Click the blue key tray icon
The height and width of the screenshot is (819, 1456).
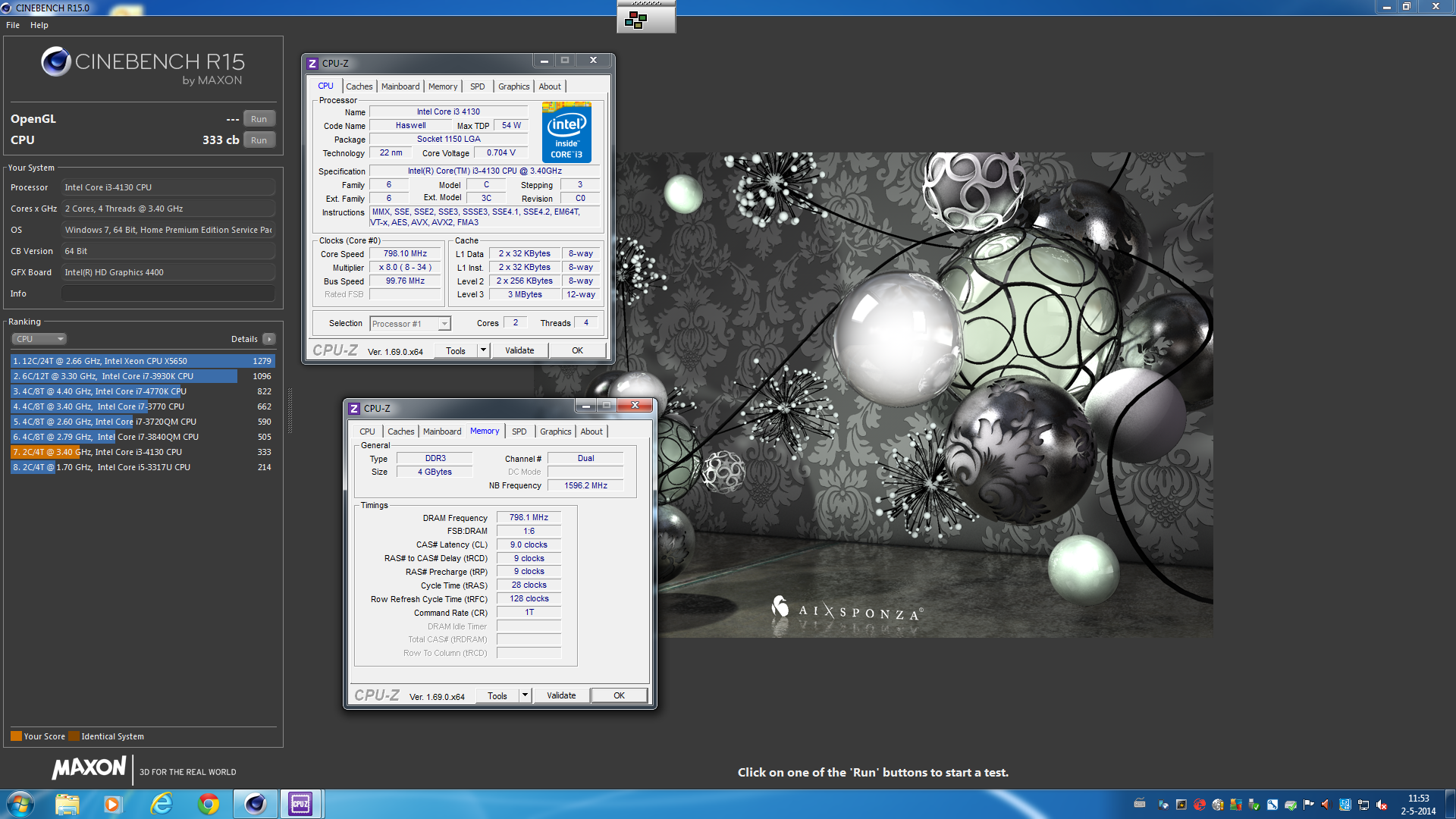tap(1272, 805)
